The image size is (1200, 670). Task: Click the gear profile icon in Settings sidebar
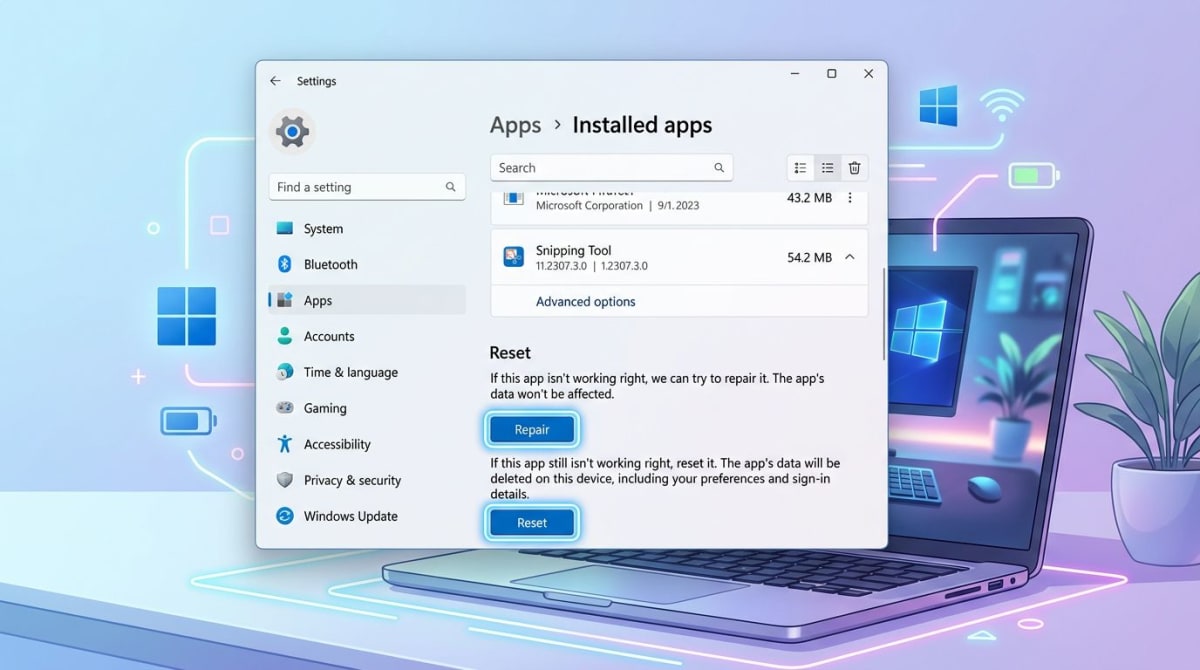click(x=292, y=132)
